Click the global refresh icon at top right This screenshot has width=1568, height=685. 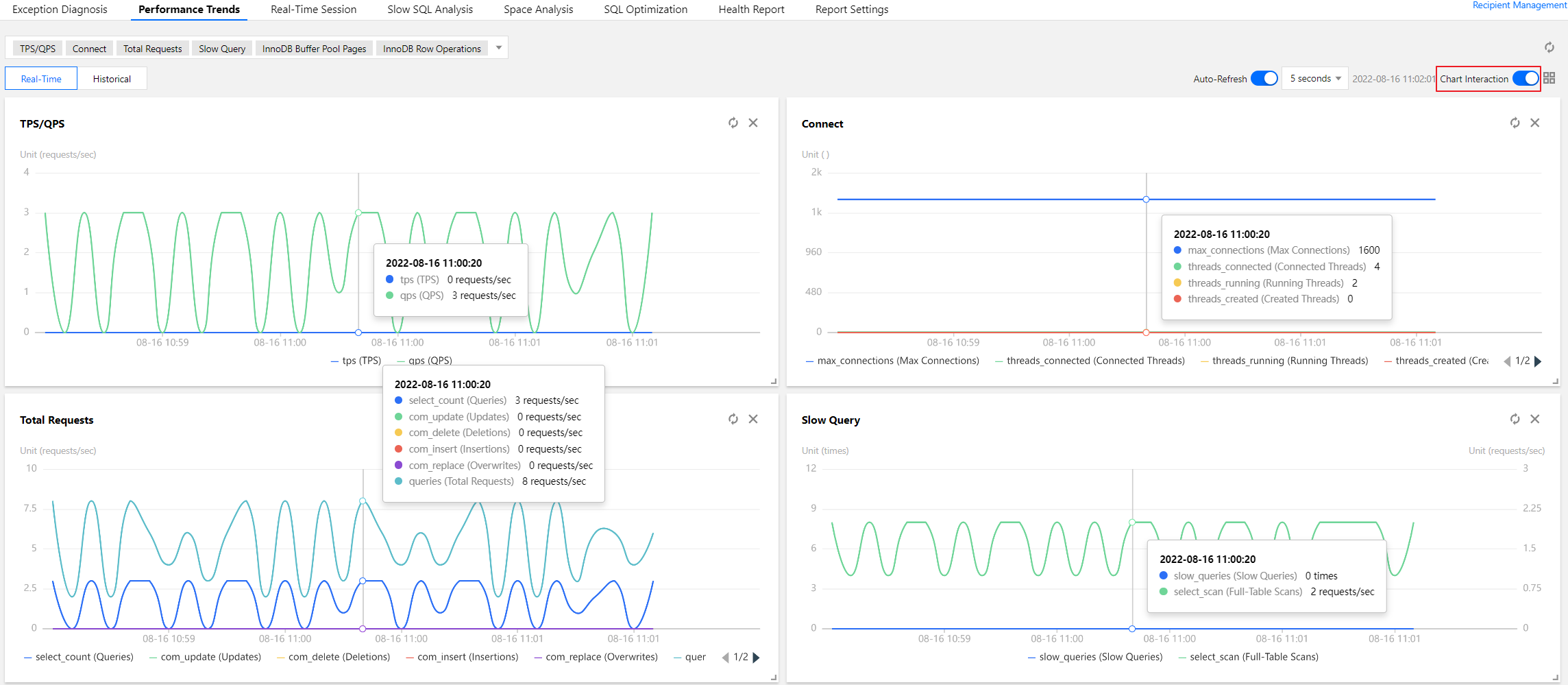point(1549,47)
